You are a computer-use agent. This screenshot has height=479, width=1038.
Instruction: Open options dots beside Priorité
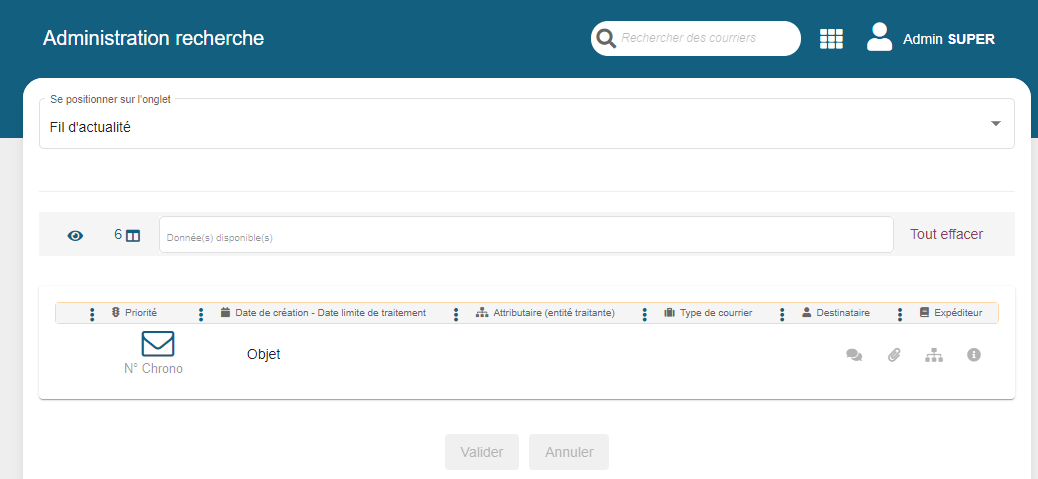click(92, 314)
